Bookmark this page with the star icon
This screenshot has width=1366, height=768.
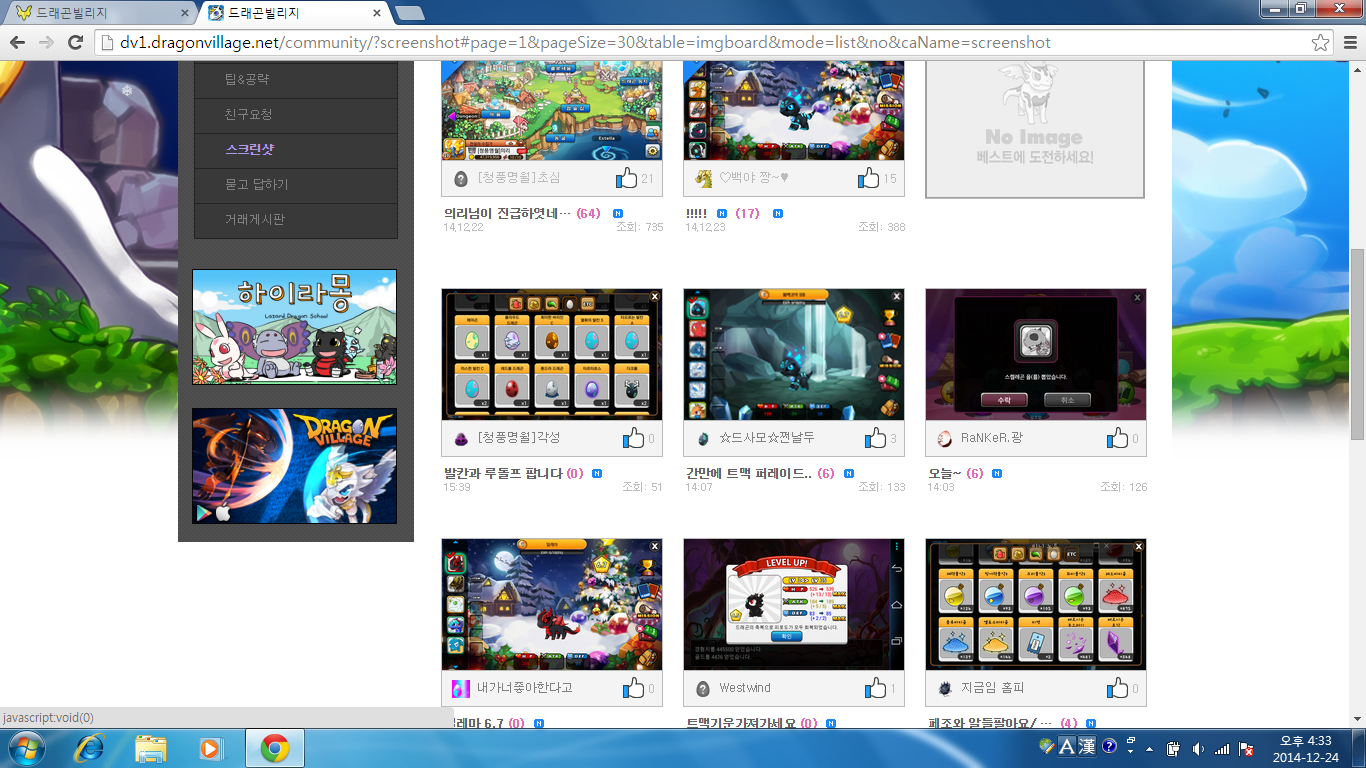[1320, 43]
